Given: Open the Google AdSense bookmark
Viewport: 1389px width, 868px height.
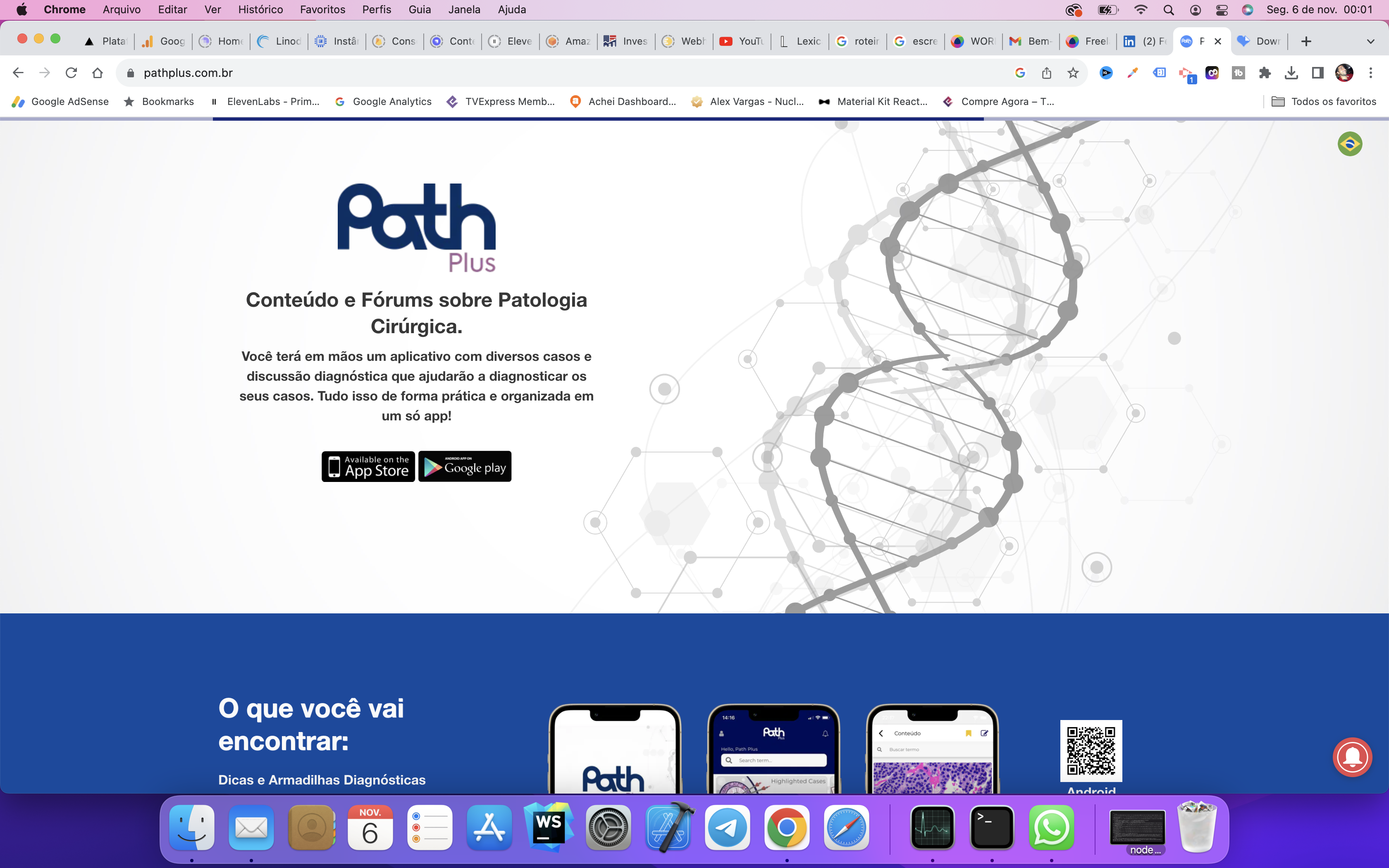Looking at the screenshot, I should click(x=60, y=102).
